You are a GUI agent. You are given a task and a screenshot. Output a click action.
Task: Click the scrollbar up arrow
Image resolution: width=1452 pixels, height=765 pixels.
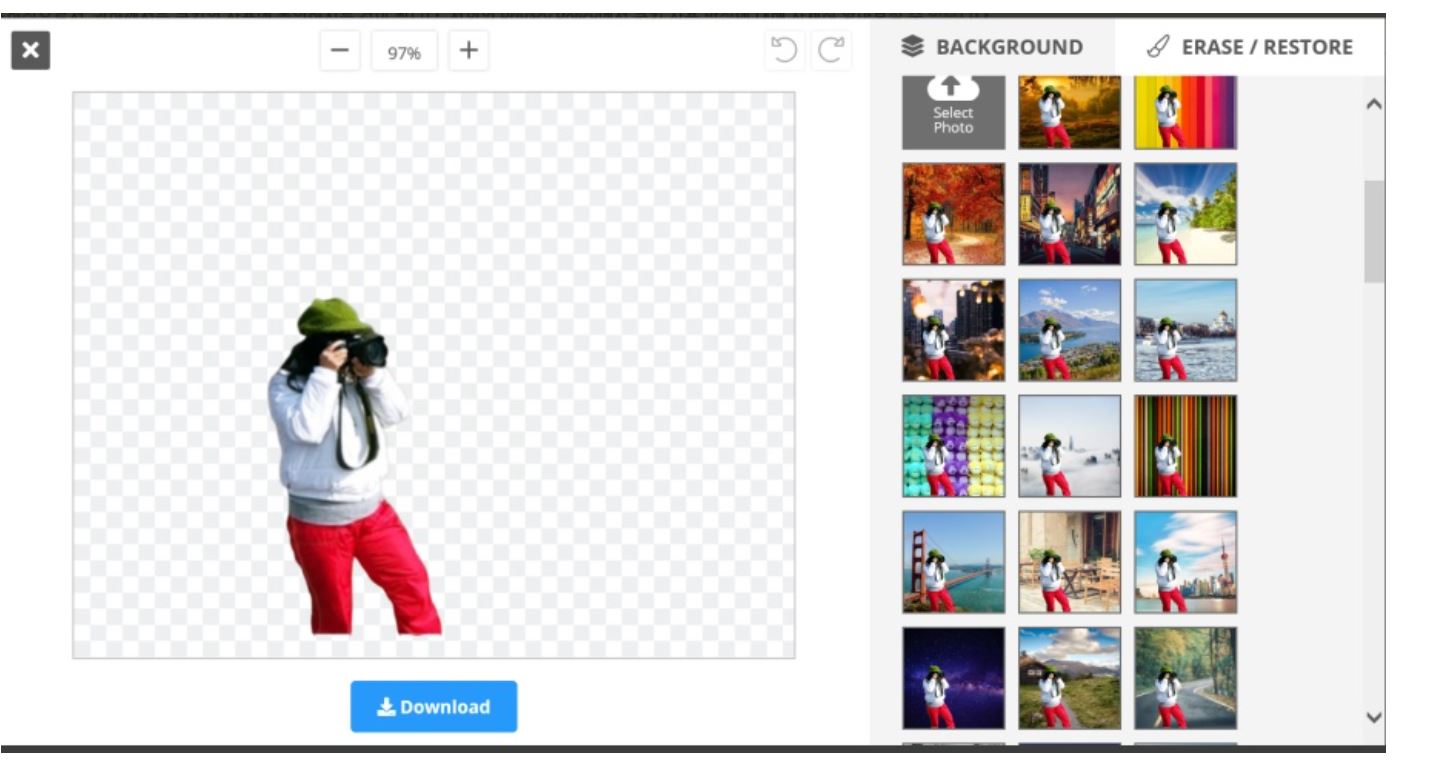pyautogui.click(x=1374, y=104)
